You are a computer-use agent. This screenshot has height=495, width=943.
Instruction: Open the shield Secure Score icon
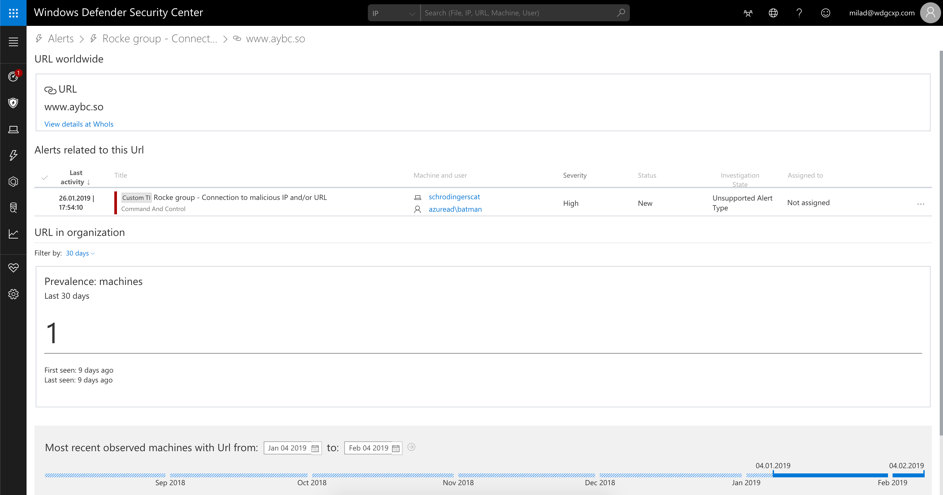coord(13,103)
